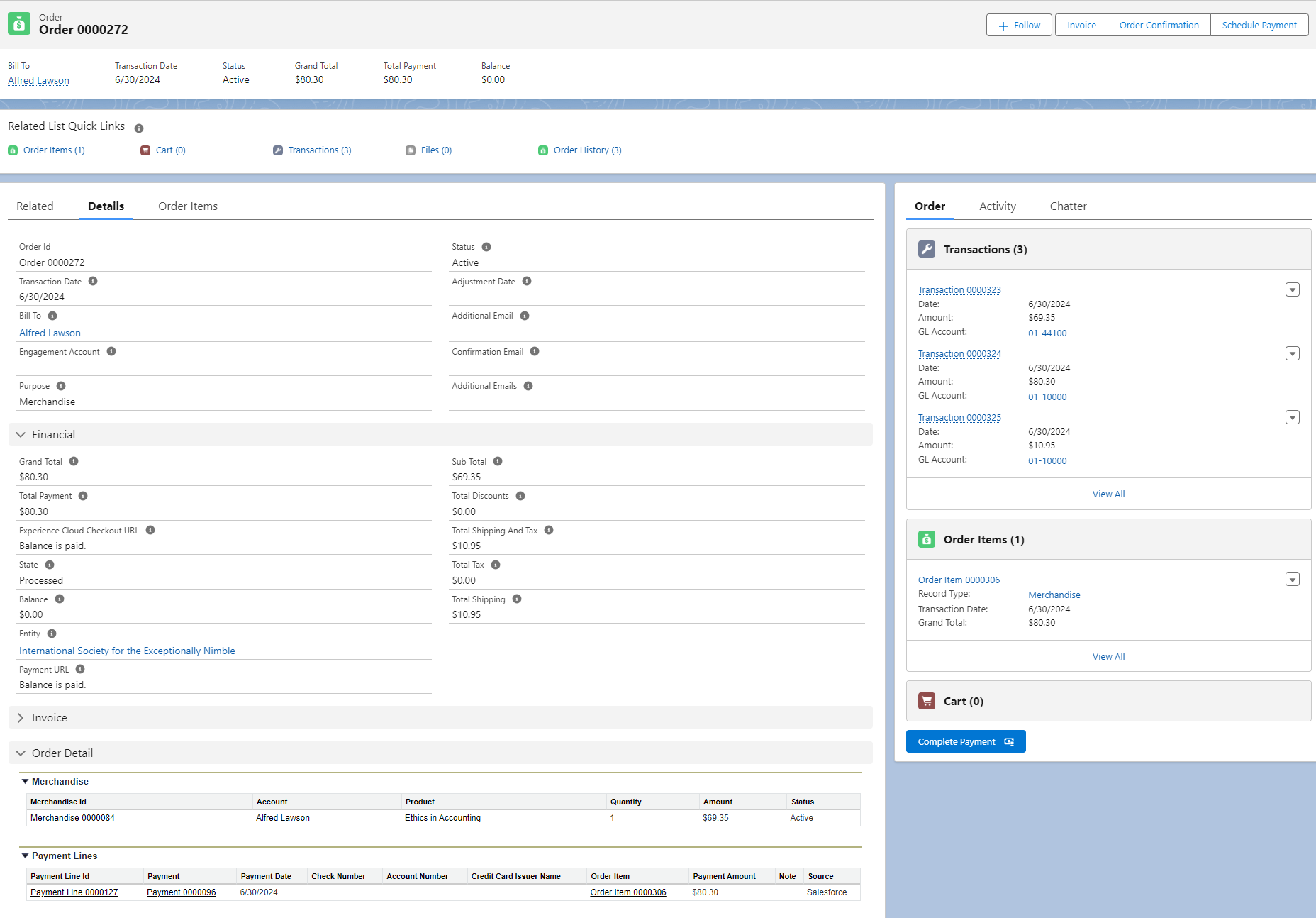Open dropdown menu for Order Item 0000306

(x=1292, y=580)
